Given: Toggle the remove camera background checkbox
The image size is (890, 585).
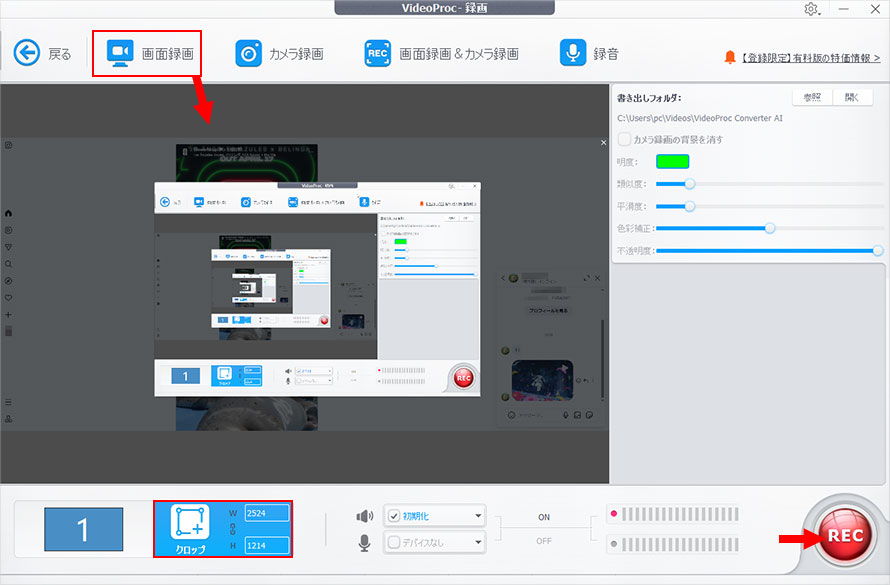Looking at the screenshot, I should click(x=625, y=139).
